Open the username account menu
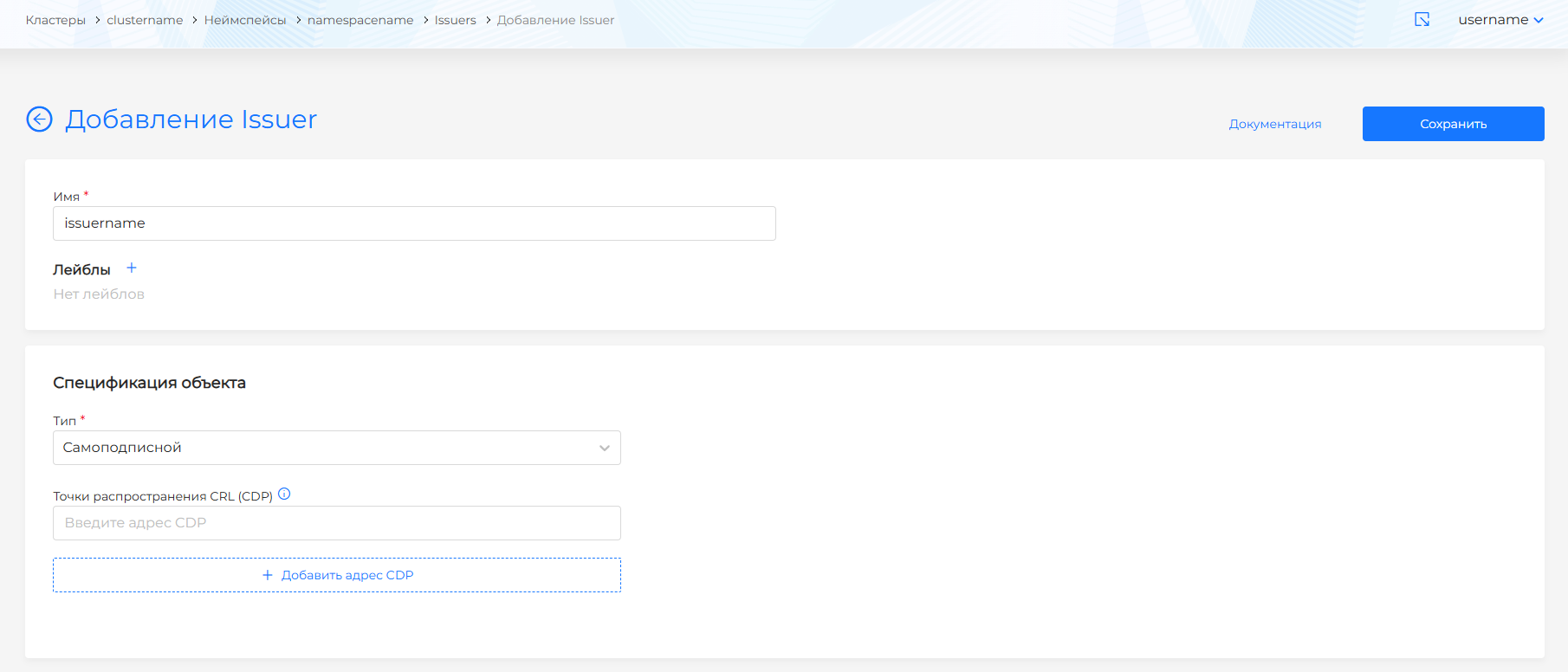This screenshot has width=1568, height=672. click(x=1500, y=20)
